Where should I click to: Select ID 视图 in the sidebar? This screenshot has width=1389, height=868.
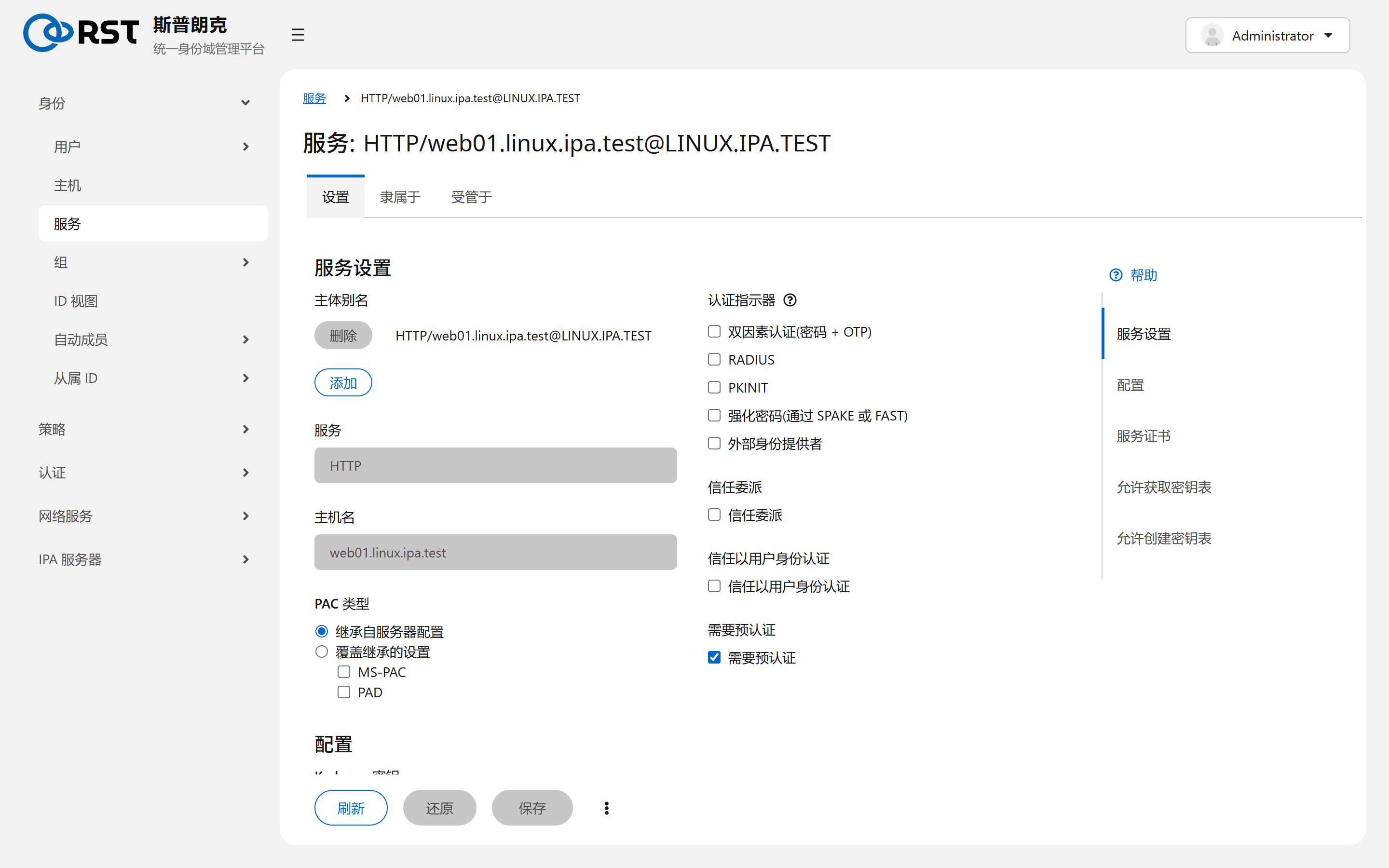(x=153, y=301)
